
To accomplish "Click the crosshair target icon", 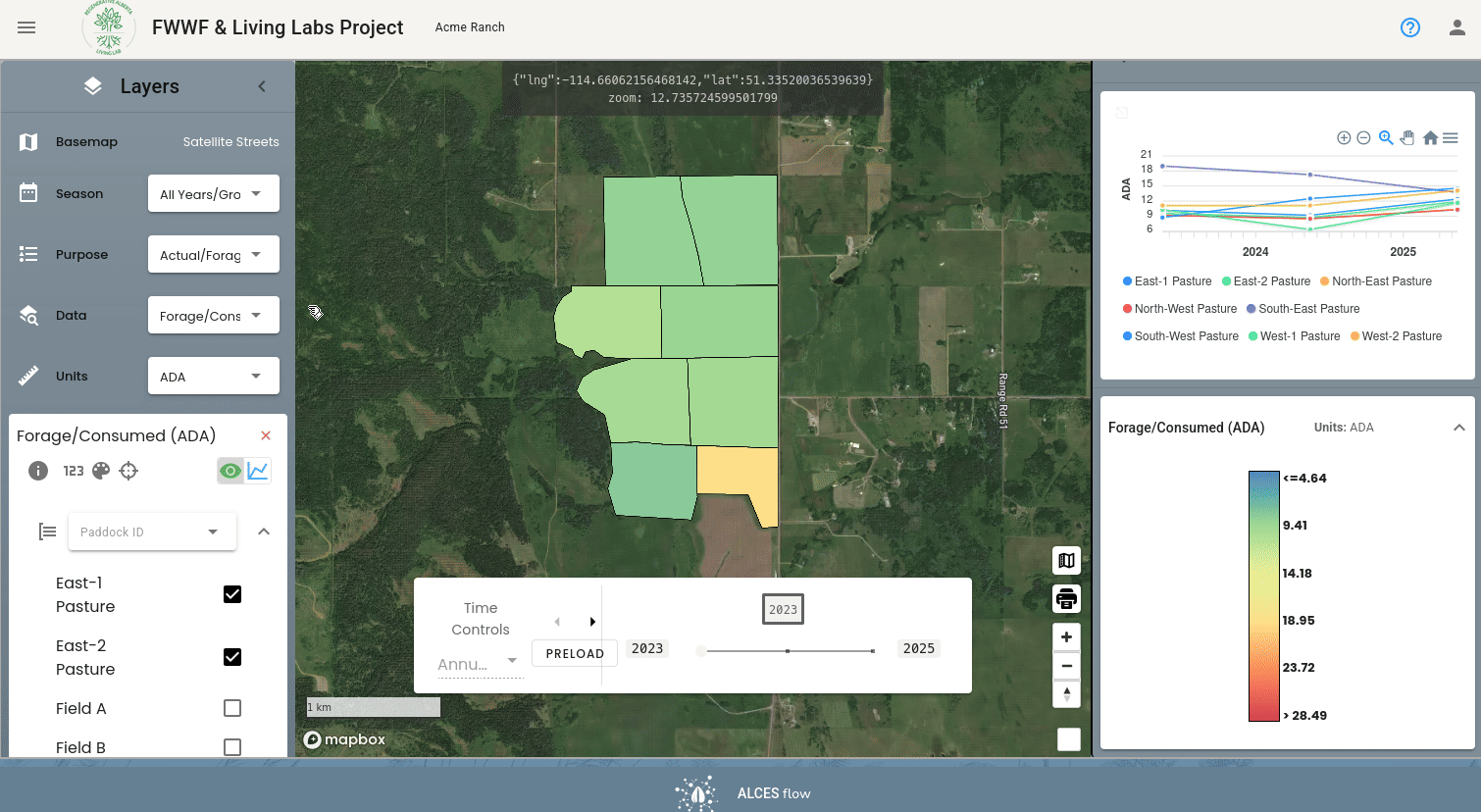I will click(128, 471).
